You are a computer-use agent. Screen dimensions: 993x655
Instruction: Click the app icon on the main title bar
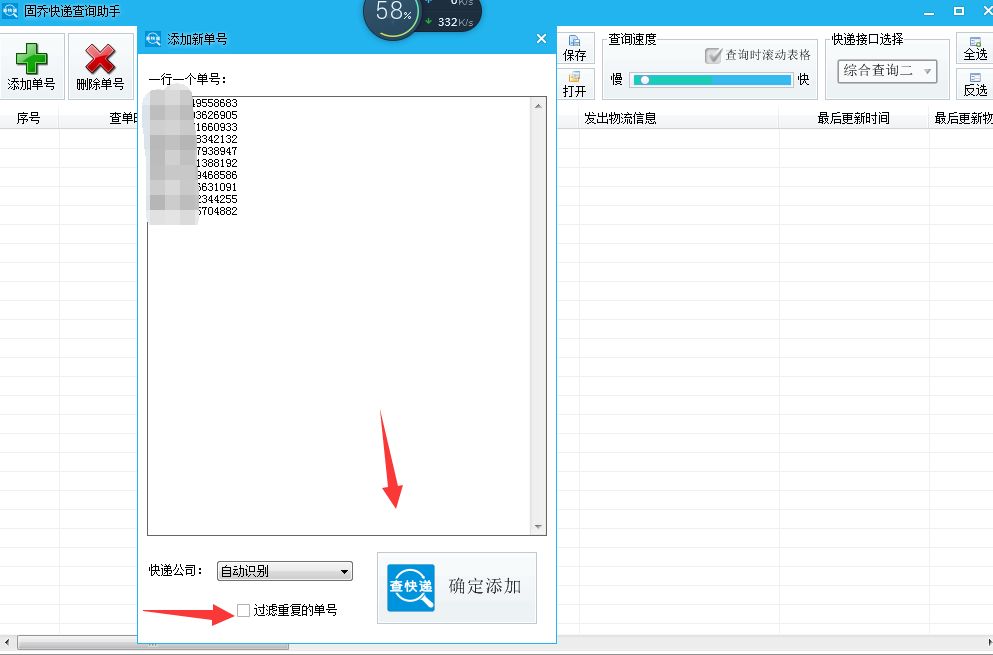click(x=8, y=9)
